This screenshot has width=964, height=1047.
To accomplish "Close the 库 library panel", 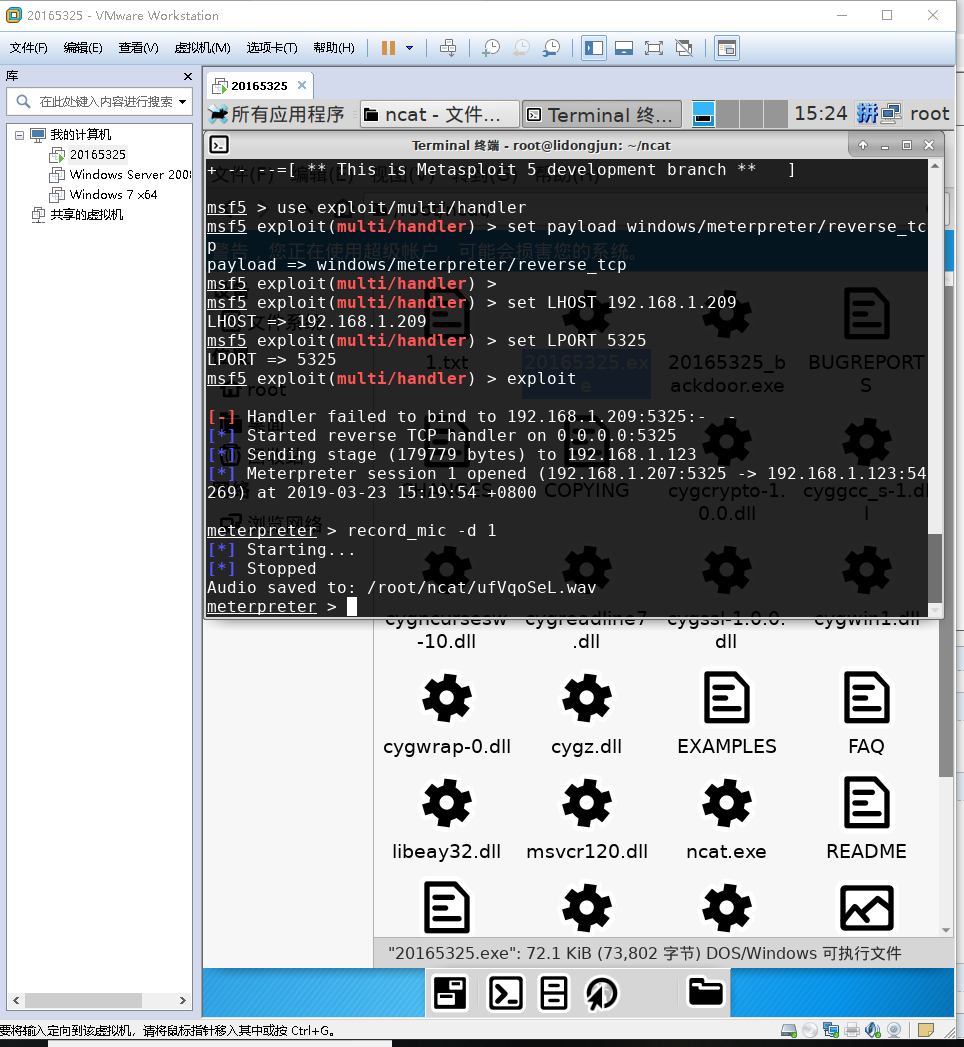I will tap(188, 77).
